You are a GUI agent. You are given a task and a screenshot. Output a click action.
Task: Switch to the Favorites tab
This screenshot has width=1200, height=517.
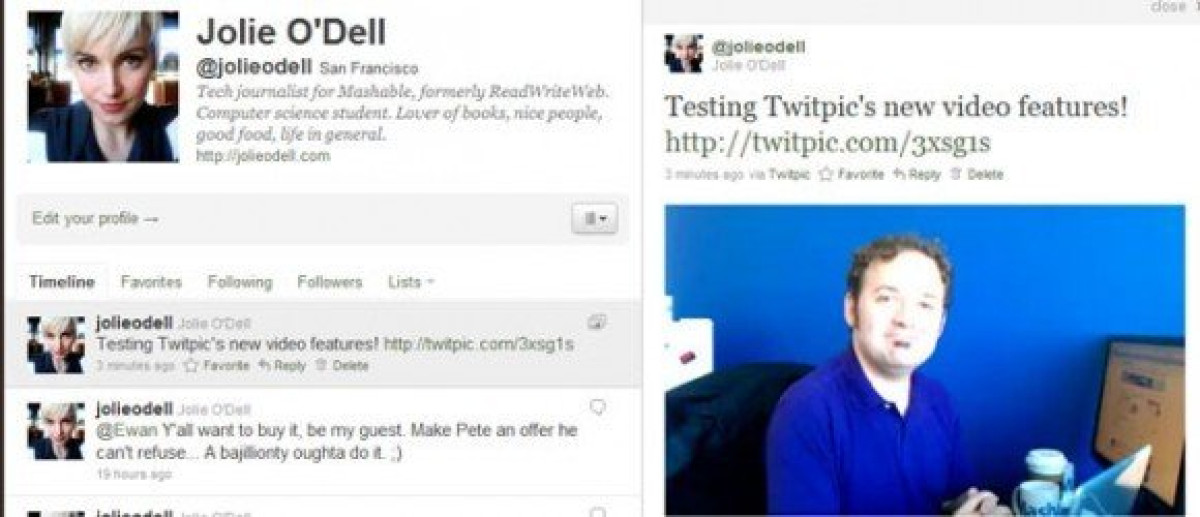coord(151,282)
